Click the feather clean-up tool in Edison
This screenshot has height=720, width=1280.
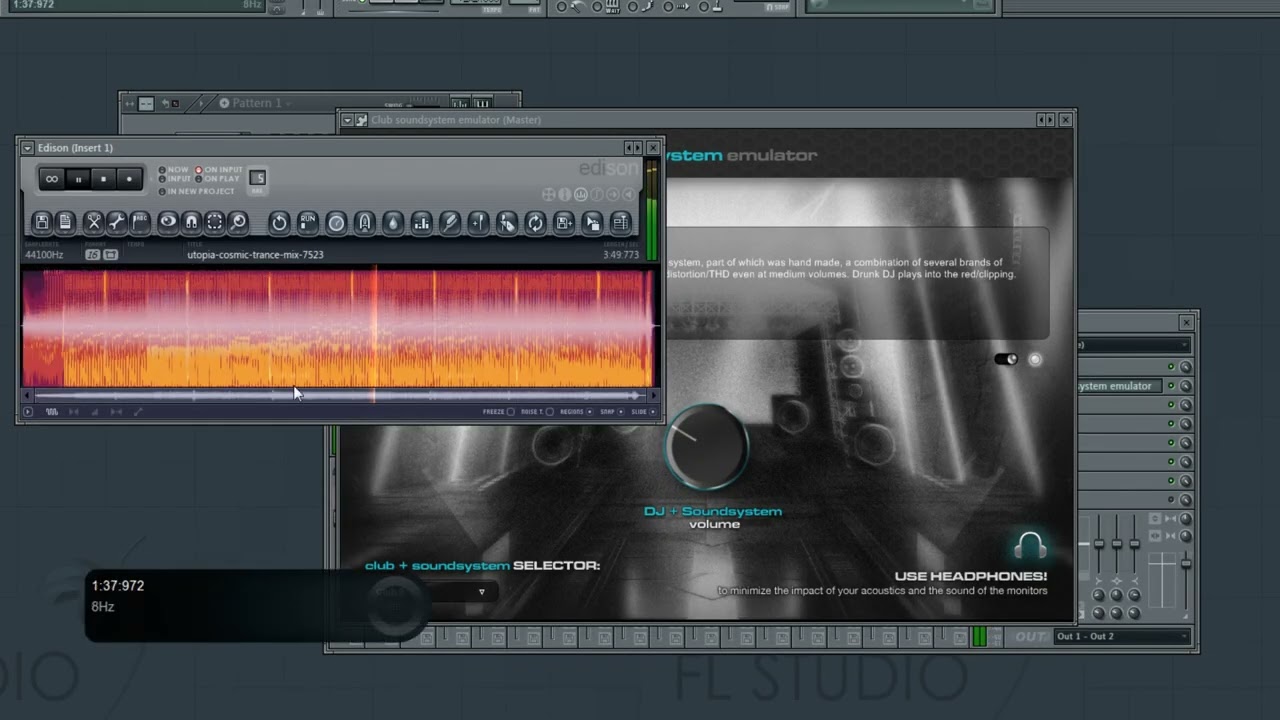pos(450,222)
